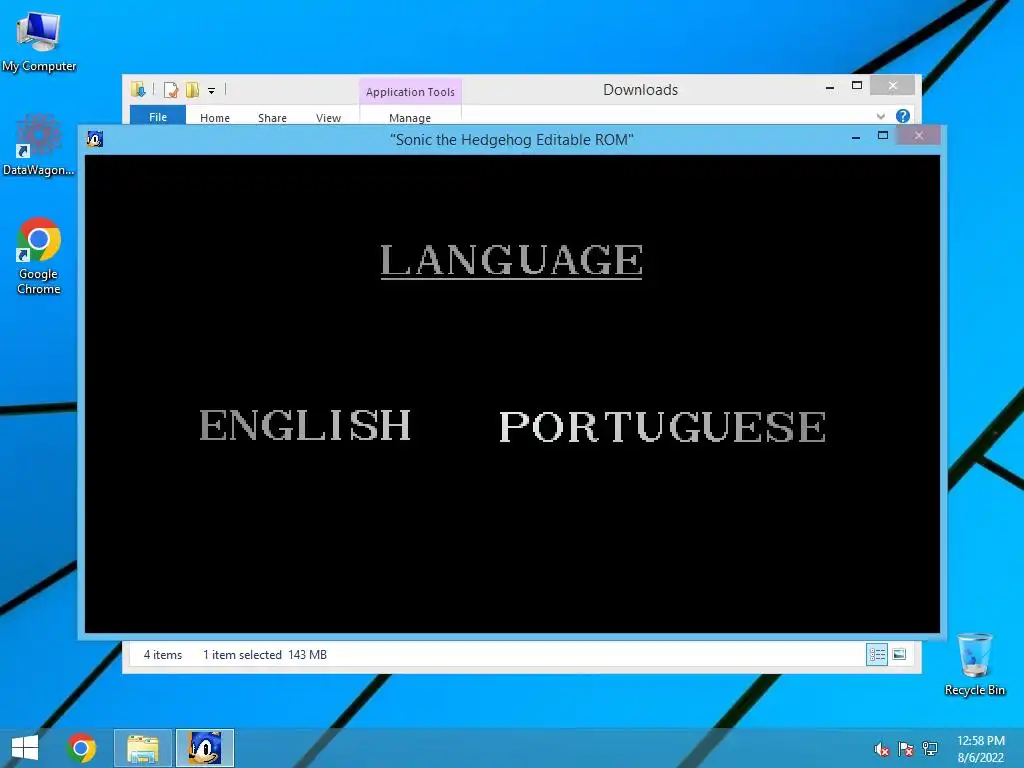Select Google Chrome desktop shortcut
Viewport: 1024px width, 768px height.
(39, 256)
